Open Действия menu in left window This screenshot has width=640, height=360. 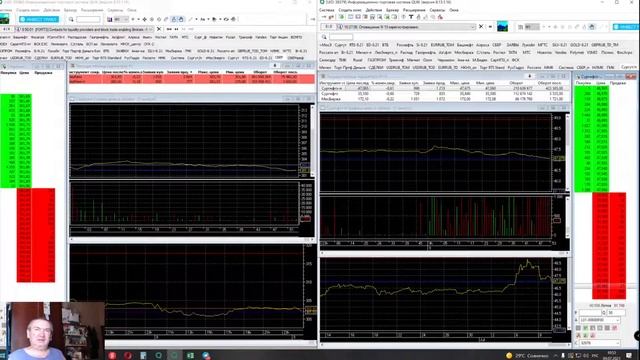[52, 10]
